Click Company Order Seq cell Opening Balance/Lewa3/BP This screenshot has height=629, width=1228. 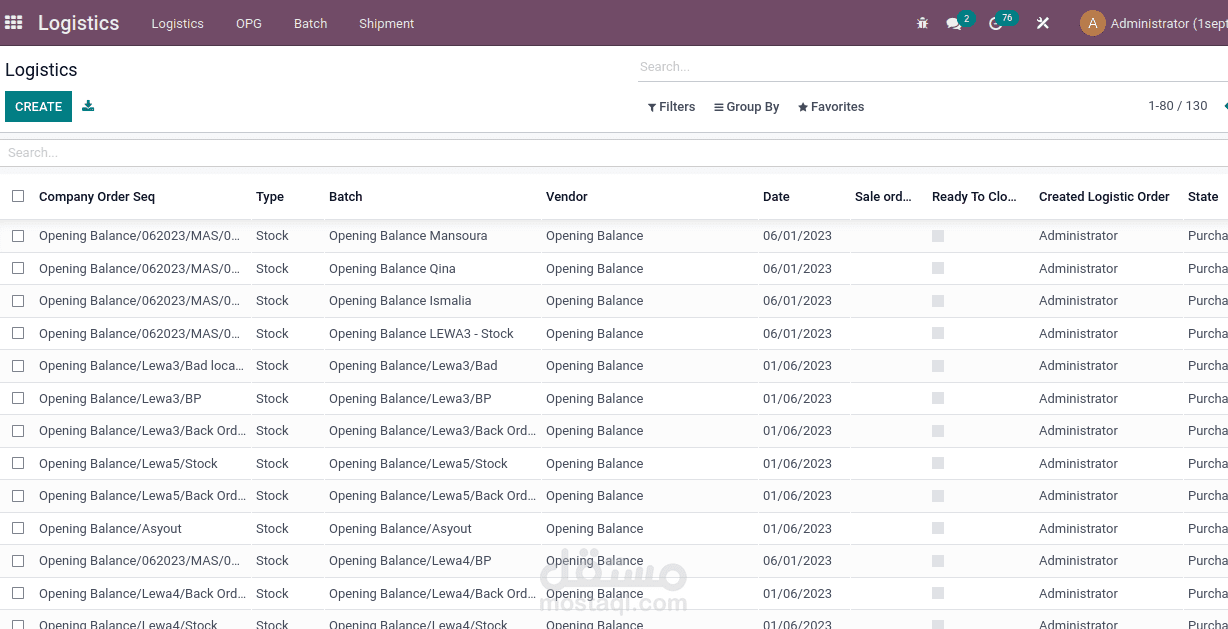120,398
